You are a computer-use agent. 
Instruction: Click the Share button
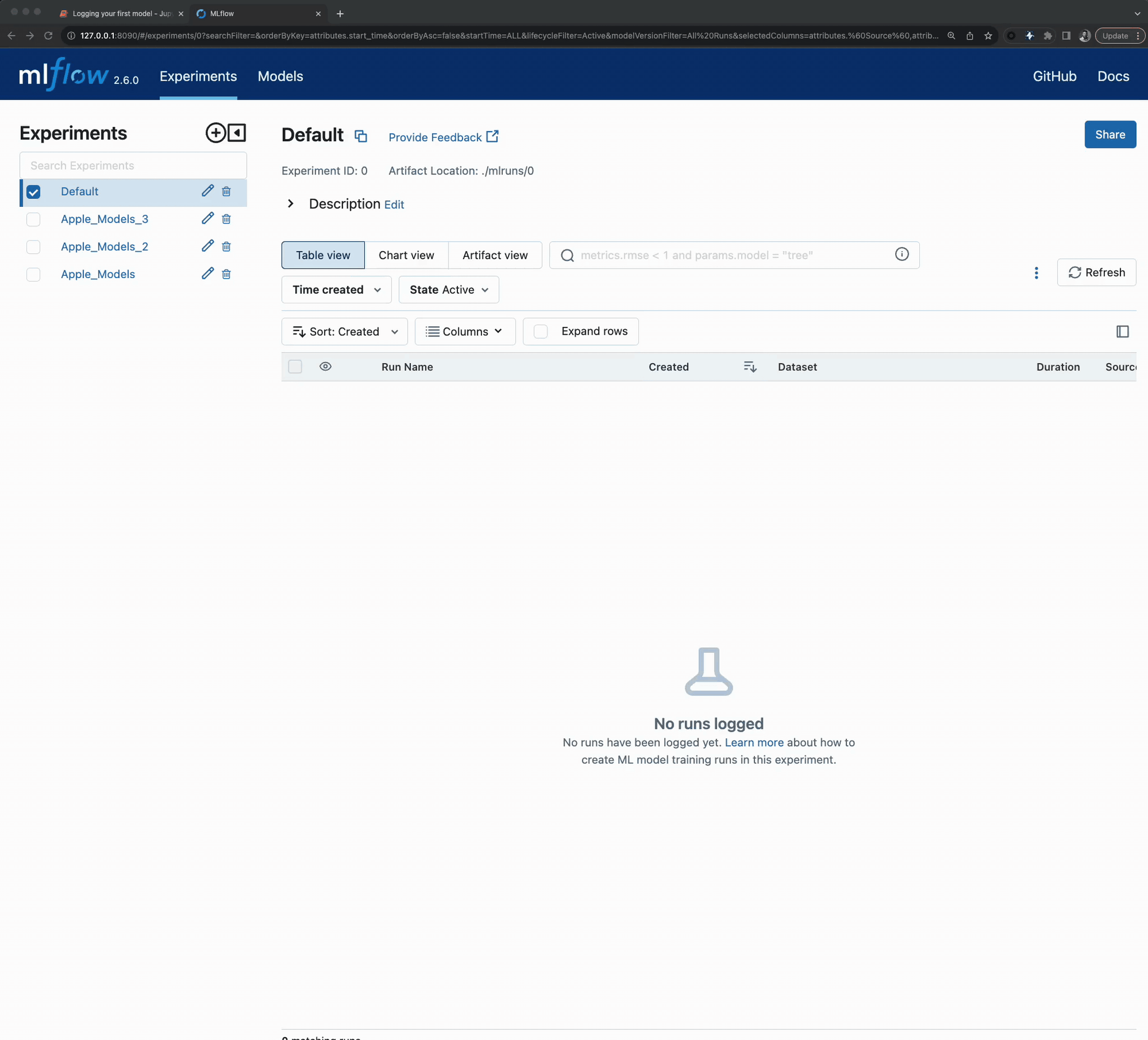click(x=1109, y=135)
